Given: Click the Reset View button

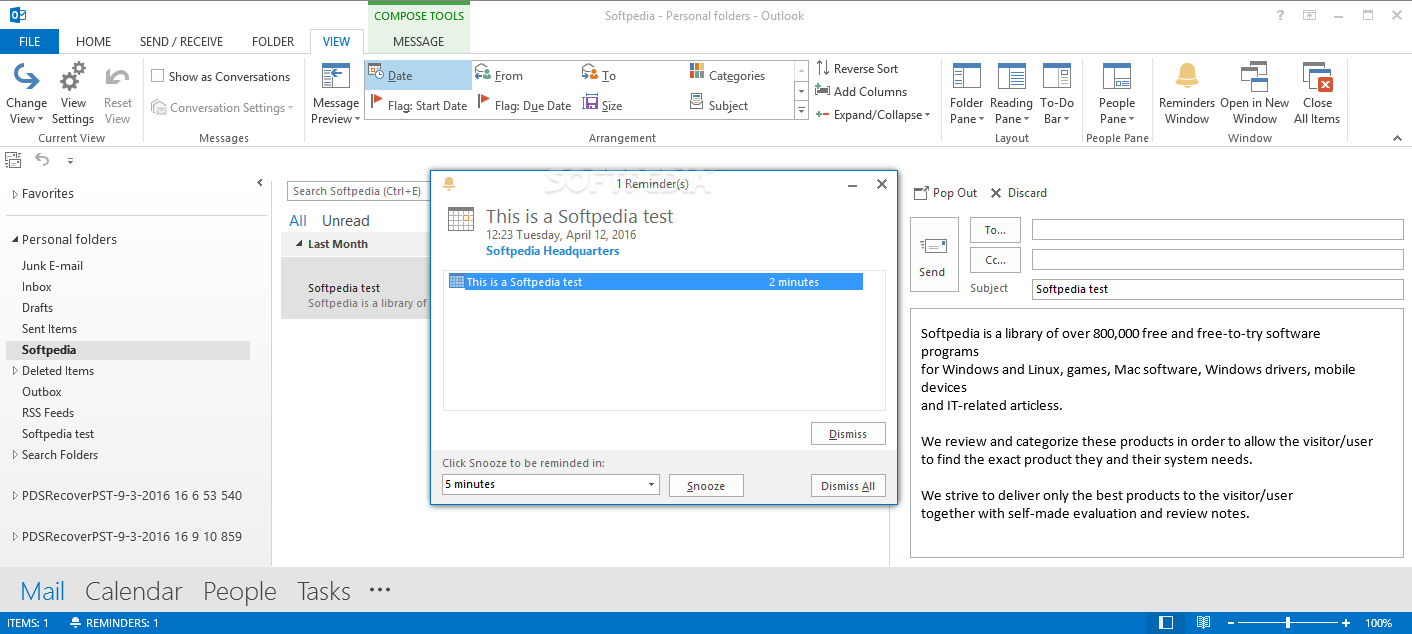Looking at the screenshot, I should coord(118,95).
